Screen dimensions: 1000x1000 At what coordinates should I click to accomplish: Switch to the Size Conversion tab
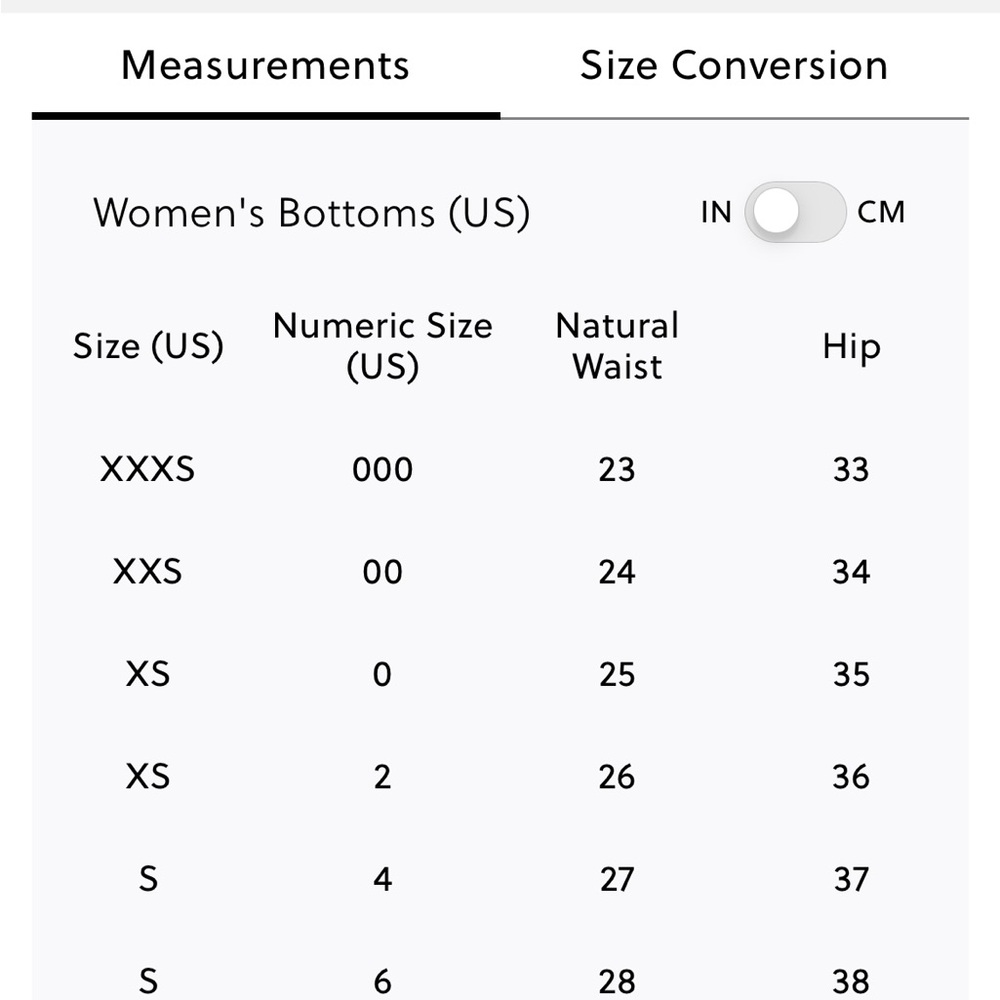click(734, 66)
